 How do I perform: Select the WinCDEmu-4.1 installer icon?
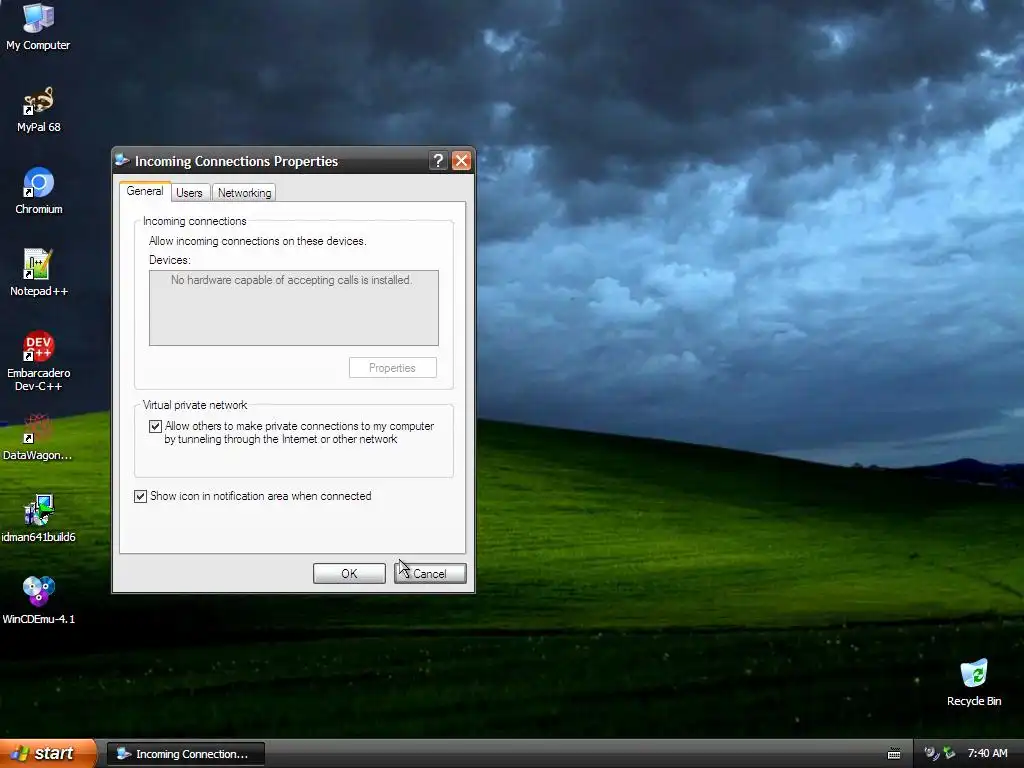pos(39,600)
